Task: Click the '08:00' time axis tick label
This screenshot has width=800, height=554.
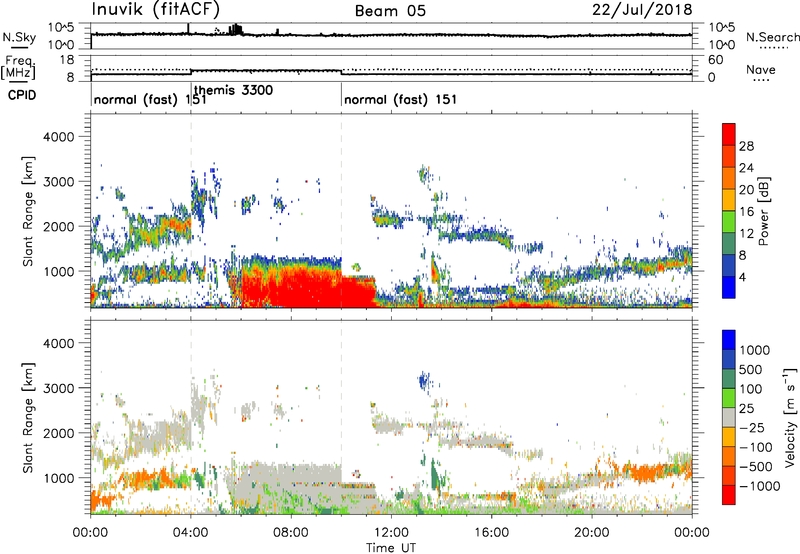Action: [291, 533]
